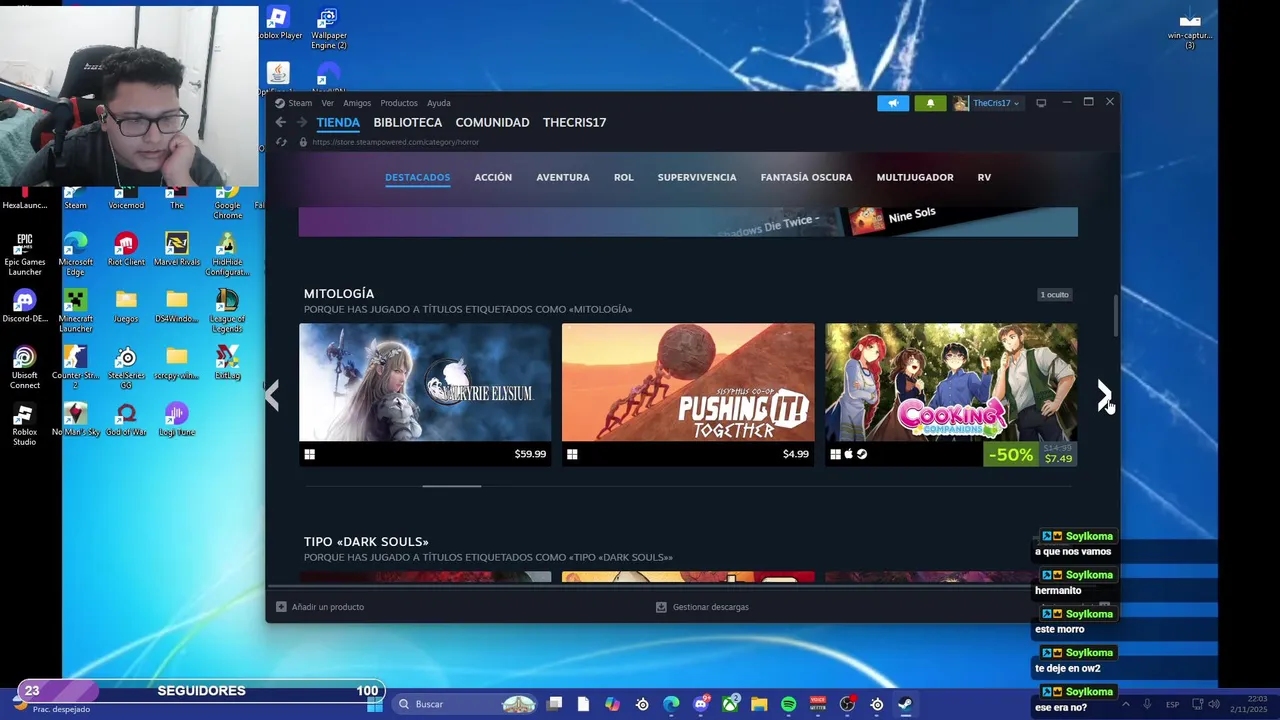Switch to the COMUNIDAD tab
This screenshot has width=1280, height=720.
pyautogui.click(x=492, y=122)
